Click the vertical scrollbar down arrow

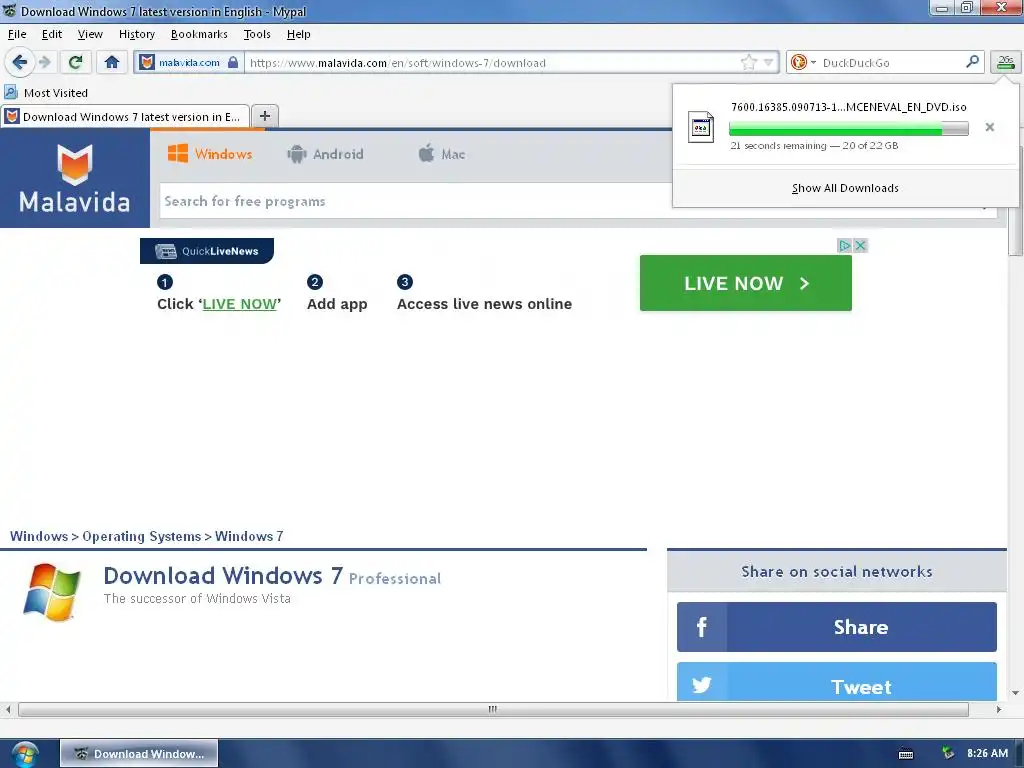(1015, 693)
